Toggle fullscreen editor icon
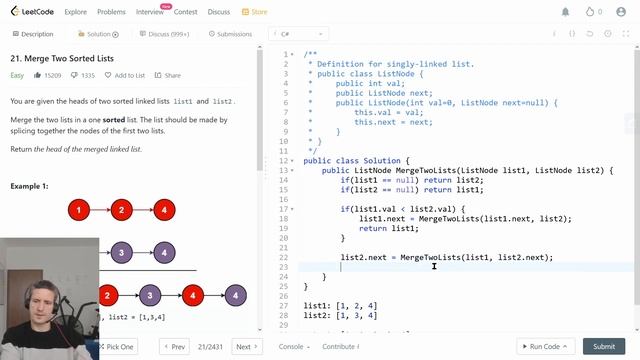The width and height of the screenshot is (640, 360). [x=626, y=34]
